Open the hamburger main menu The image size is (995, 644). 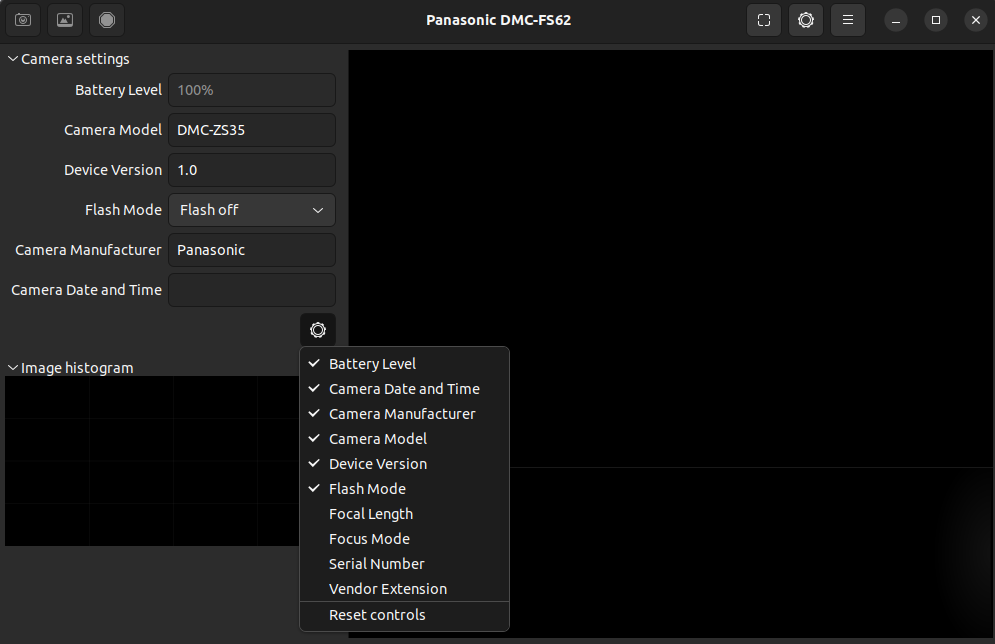click(x=848, y=20)
